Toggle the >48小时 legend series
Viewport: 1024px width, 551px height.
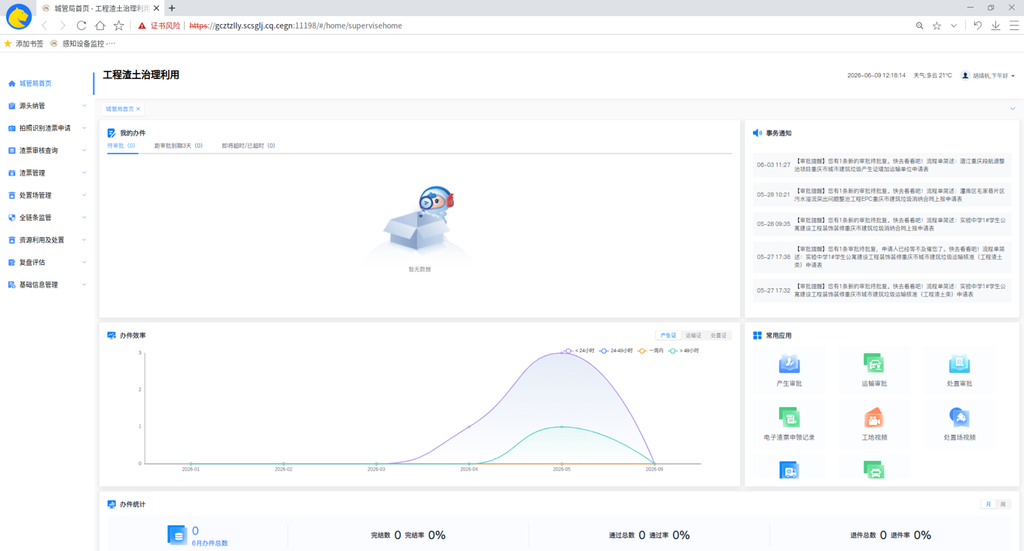683,351
